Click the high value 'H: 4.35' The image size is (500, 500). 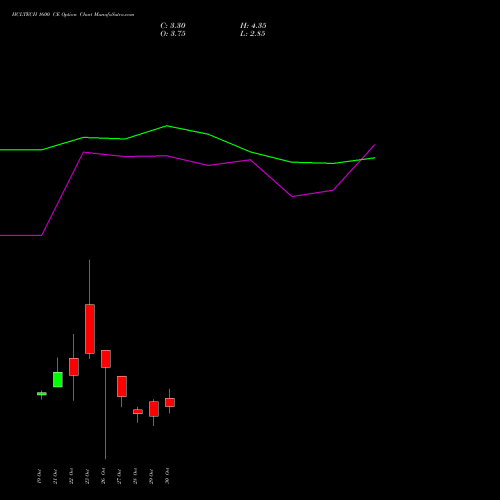pos(253,26)
